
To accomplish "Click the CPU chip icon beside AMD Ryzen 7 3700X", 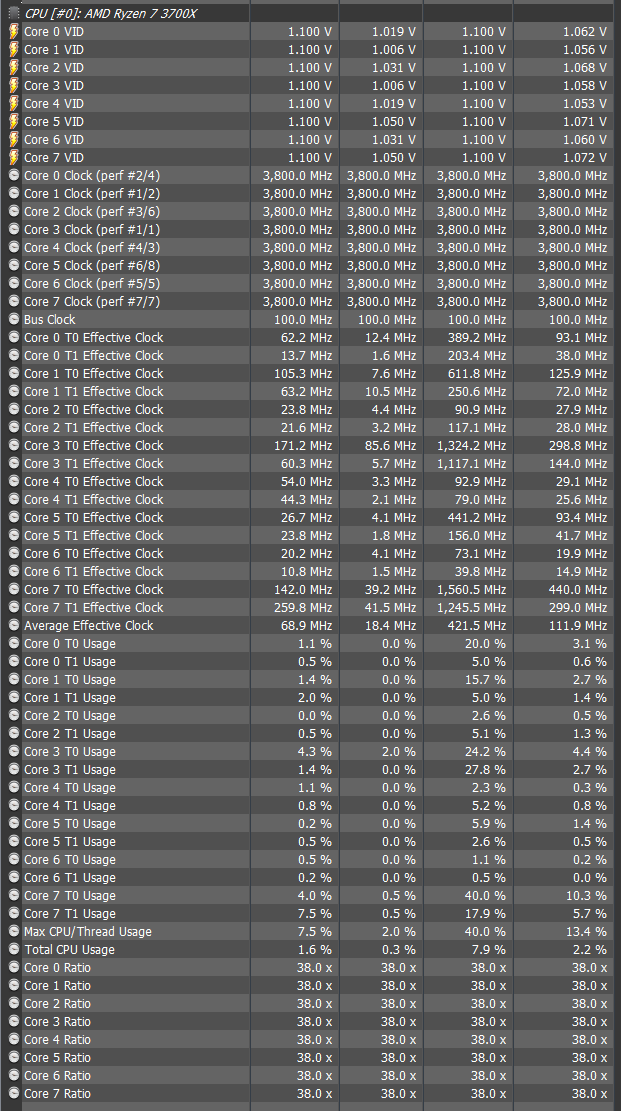I will tap(13, 13).
